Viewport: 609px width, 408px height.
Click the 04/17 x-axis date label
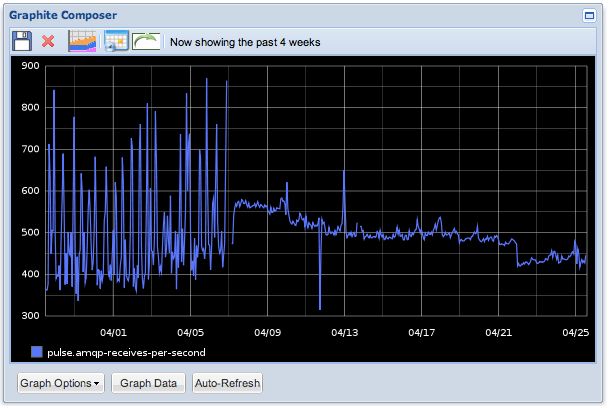(x=421, y=333)
